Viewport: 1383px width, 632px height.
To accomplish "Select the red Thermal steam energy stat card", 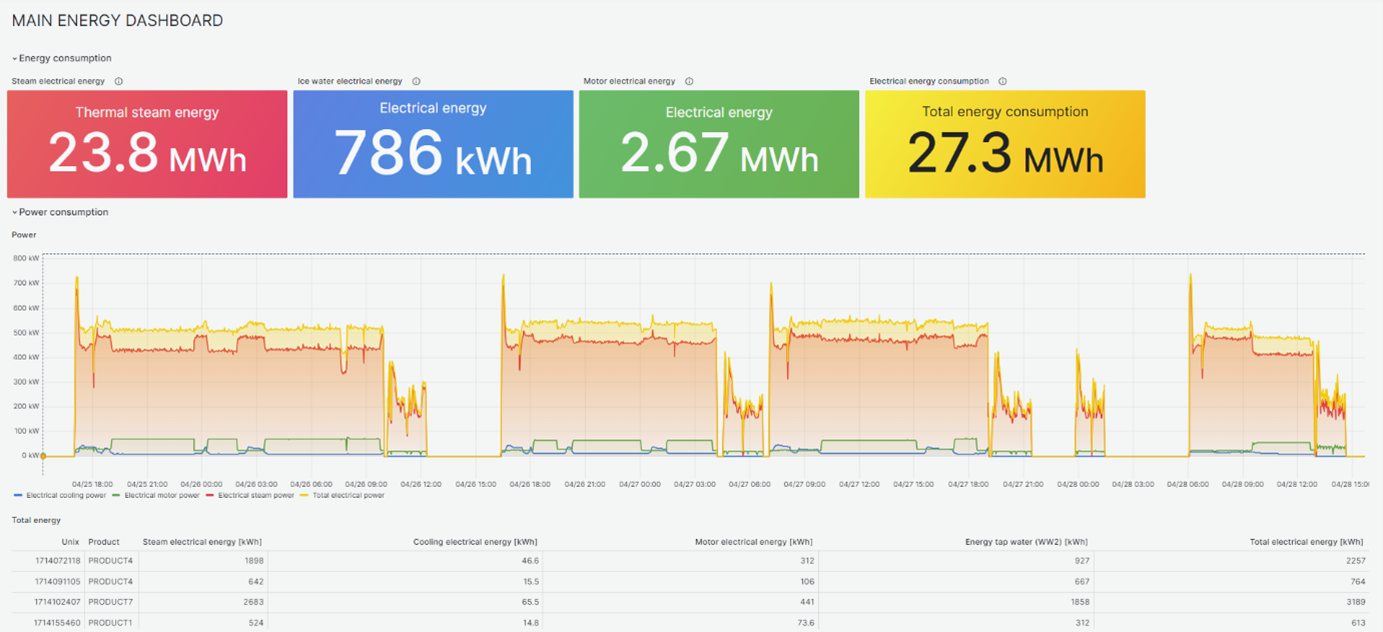I will point(147,144).
